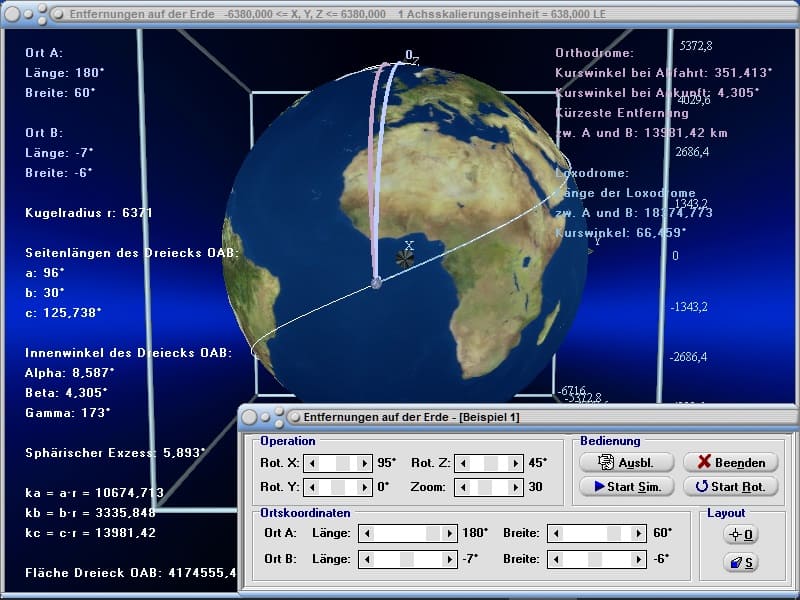Decrease Rot. Y with its left arrow
Image resolution: width=800 pixels, height=600 pixels.
312,487
